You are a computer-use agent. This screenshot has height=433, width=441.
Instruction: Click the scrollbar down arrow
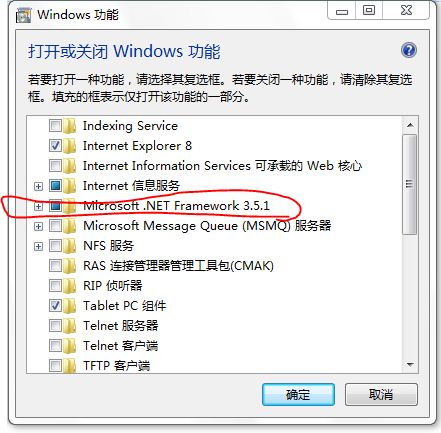pyautogui.click(x=410, y=364)
